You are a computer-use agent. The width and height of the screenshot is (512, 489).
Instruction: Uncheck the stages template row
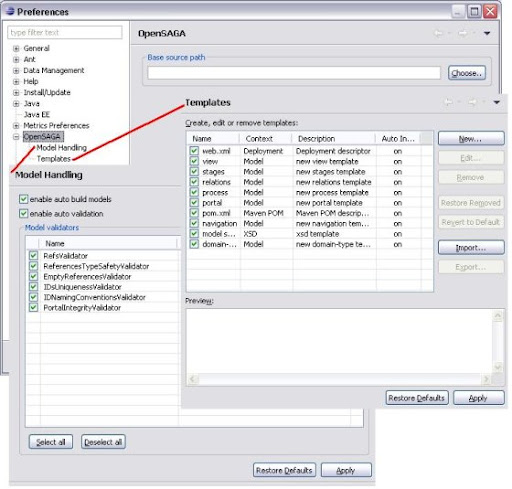[x=194, y=172]
